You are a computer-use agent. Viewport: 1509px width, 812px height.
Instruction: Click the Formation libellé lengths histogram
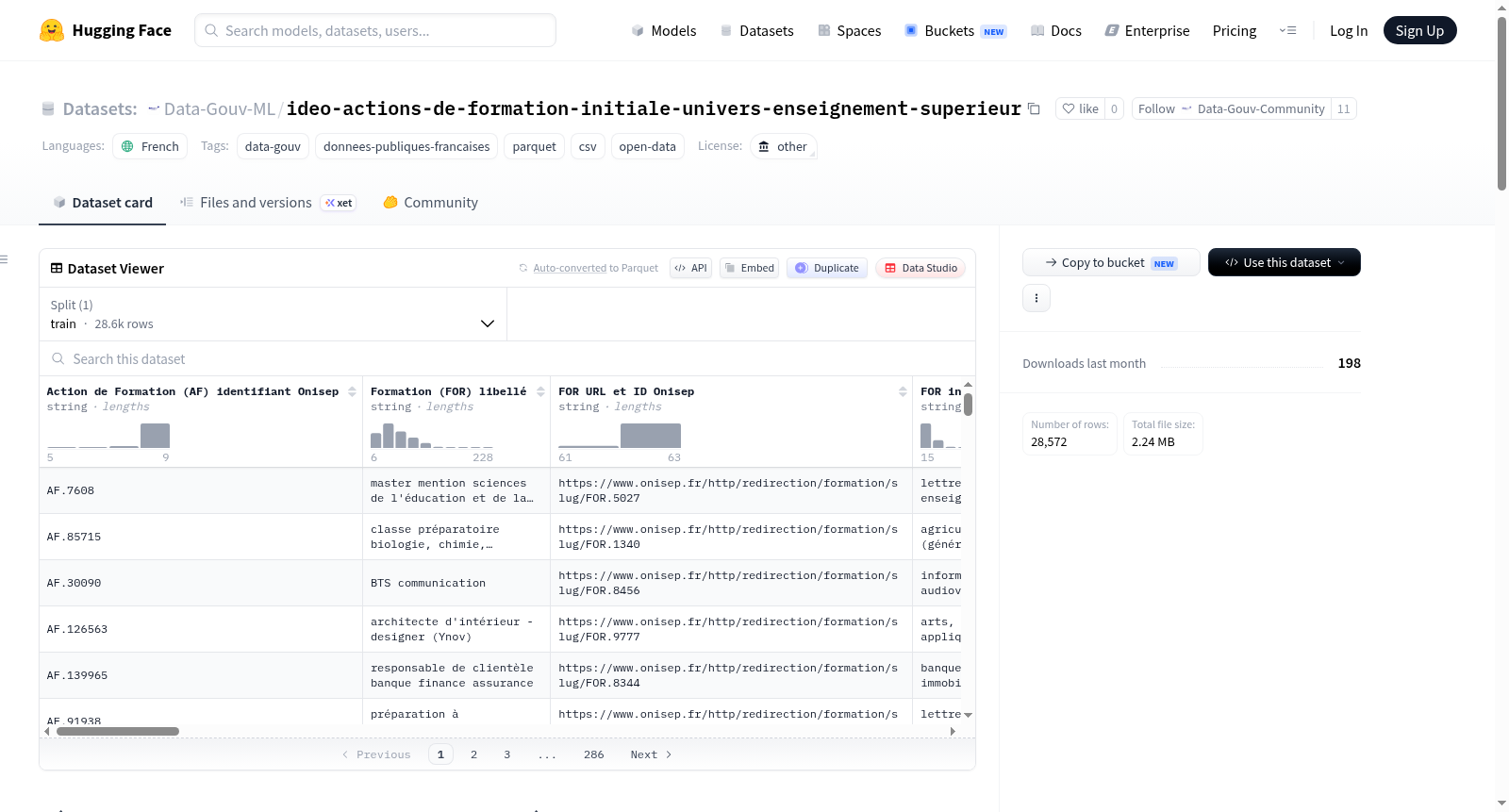tap(432, 436)
